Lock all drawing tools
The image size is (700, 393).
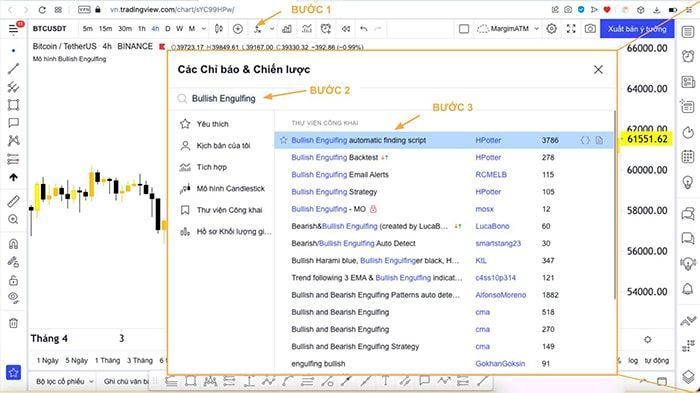[x=13, y=280]
